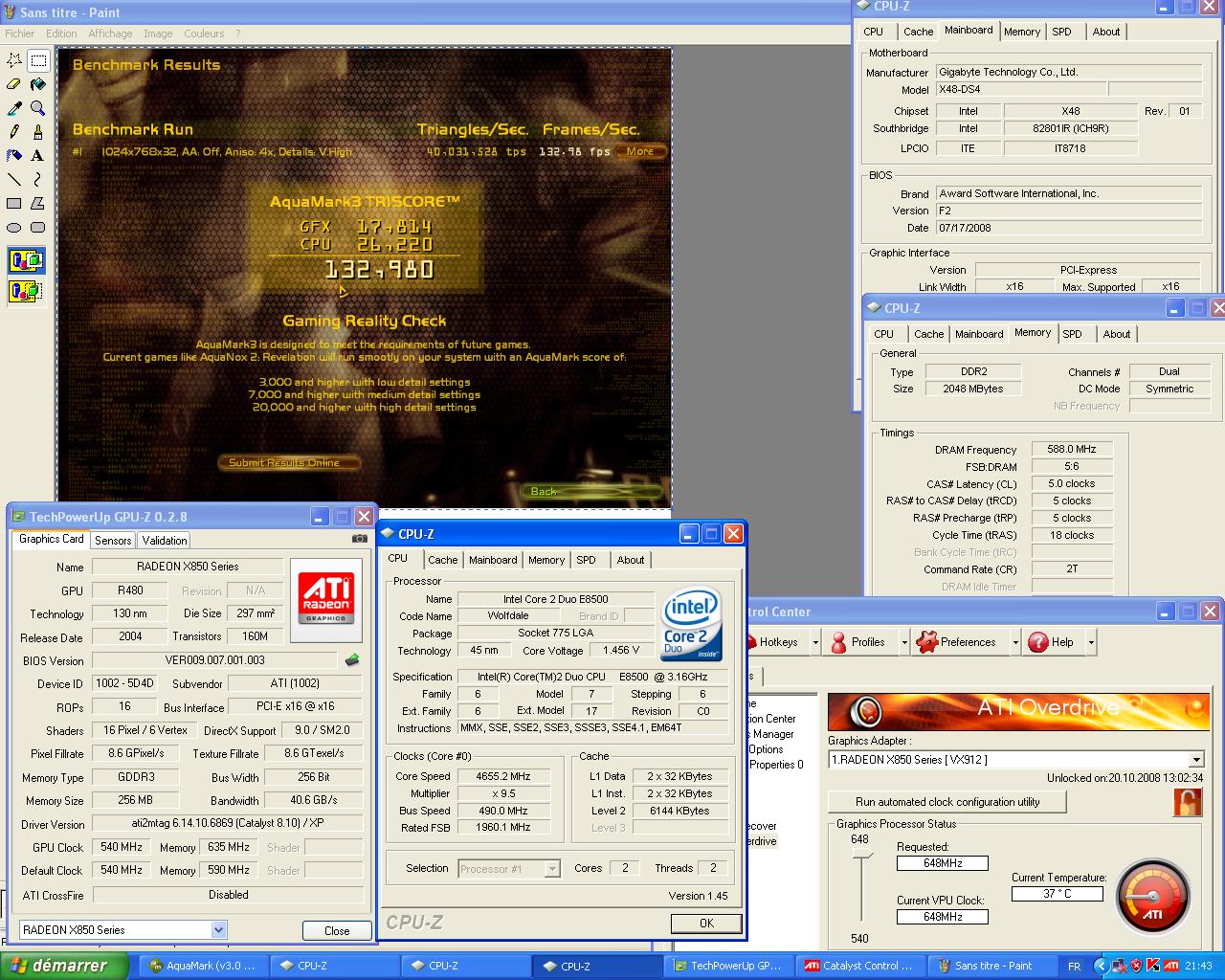Click OK in the front CPU-Z window

[706, 924]
